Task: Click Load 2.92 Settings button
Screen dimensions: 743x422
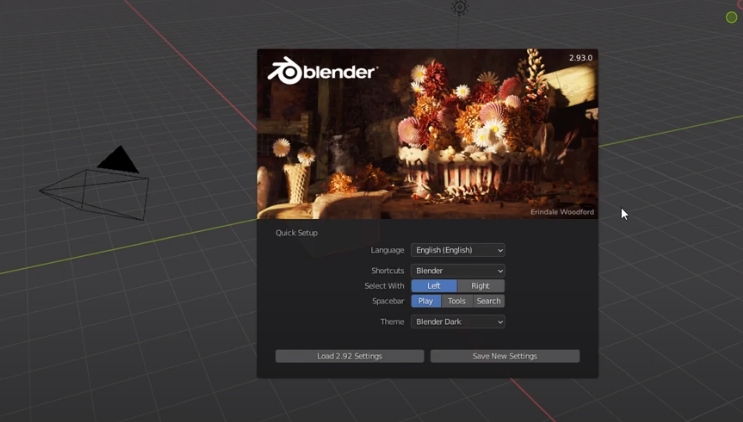Action: click(350, 356)
